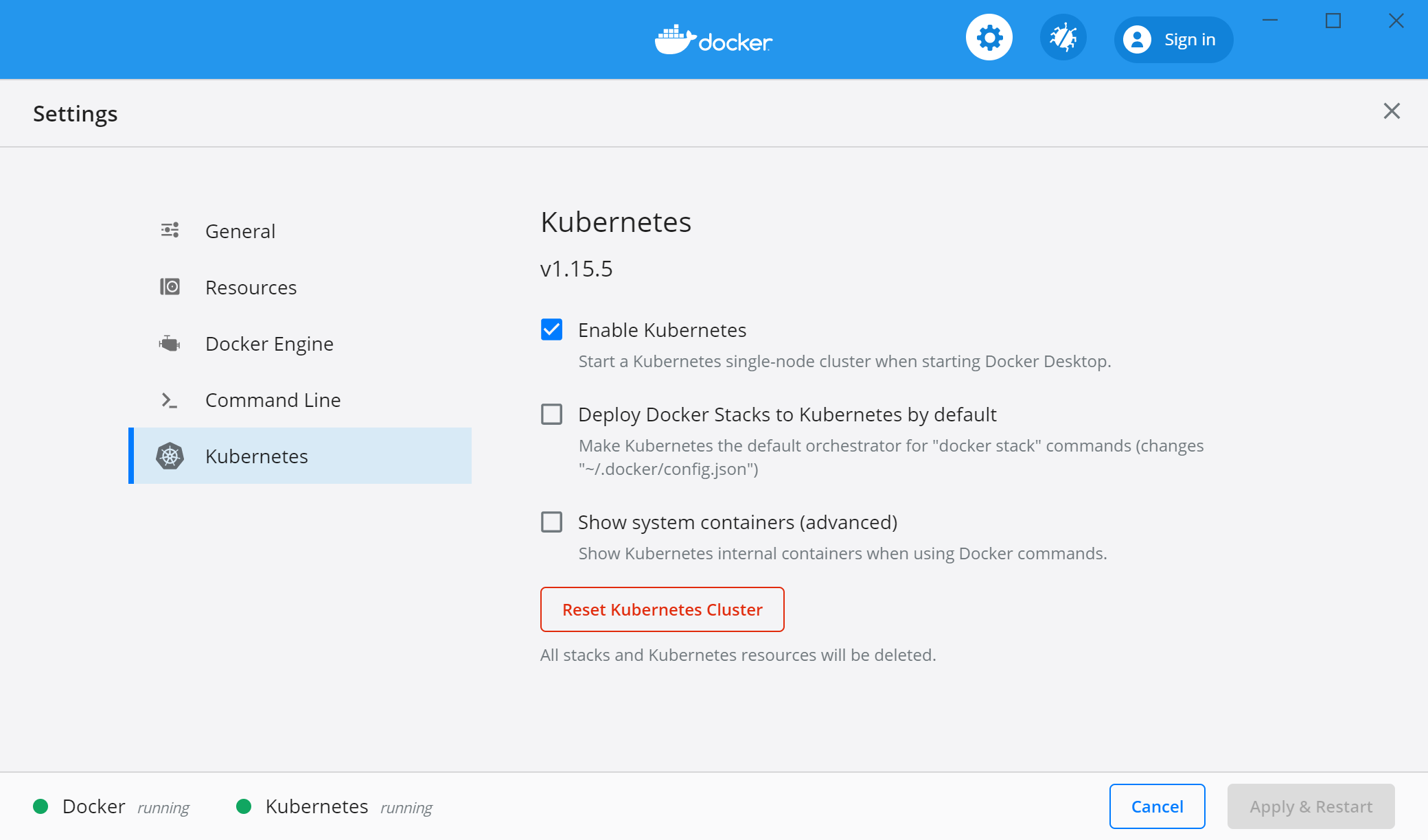Viewport: 1428px width, 840px height.
Task: Click Reset Kubernetes Cluster button
Action: pos(663,609)
